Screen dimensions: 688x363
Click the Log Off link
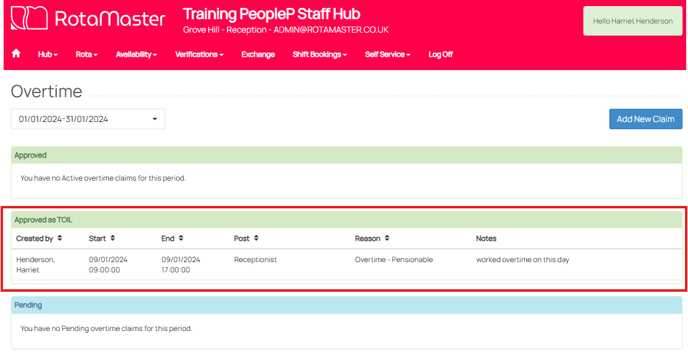441,54
